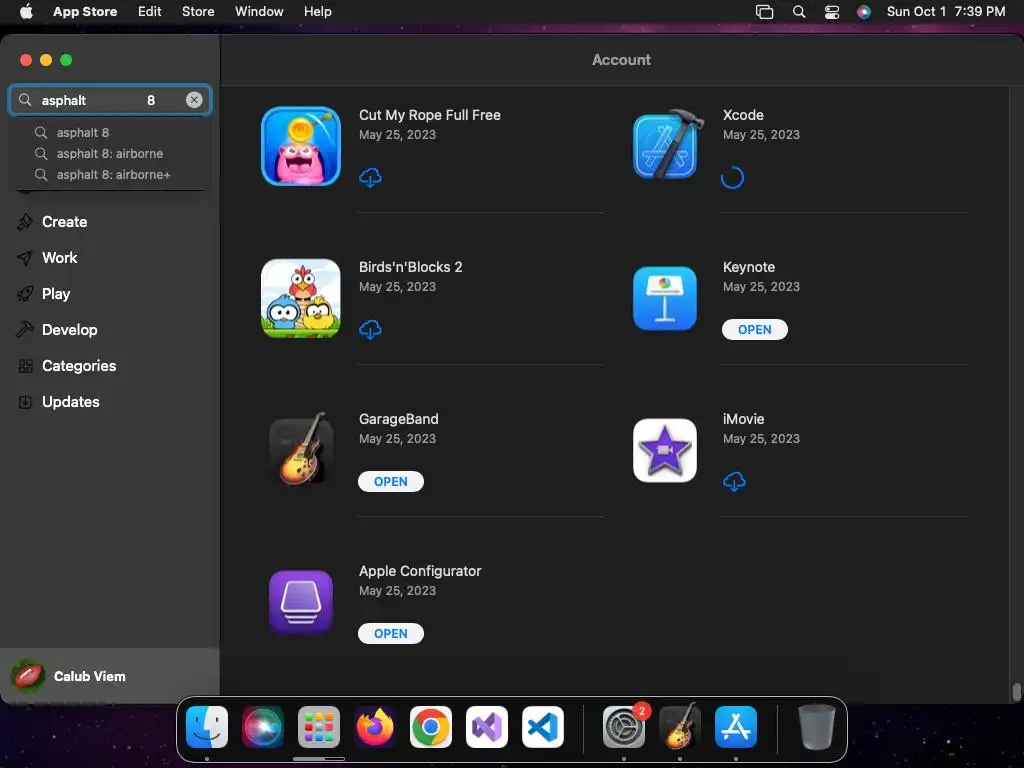1024x768 pixels.
Task: Click the iMovie title text
Action: [743, 419]
